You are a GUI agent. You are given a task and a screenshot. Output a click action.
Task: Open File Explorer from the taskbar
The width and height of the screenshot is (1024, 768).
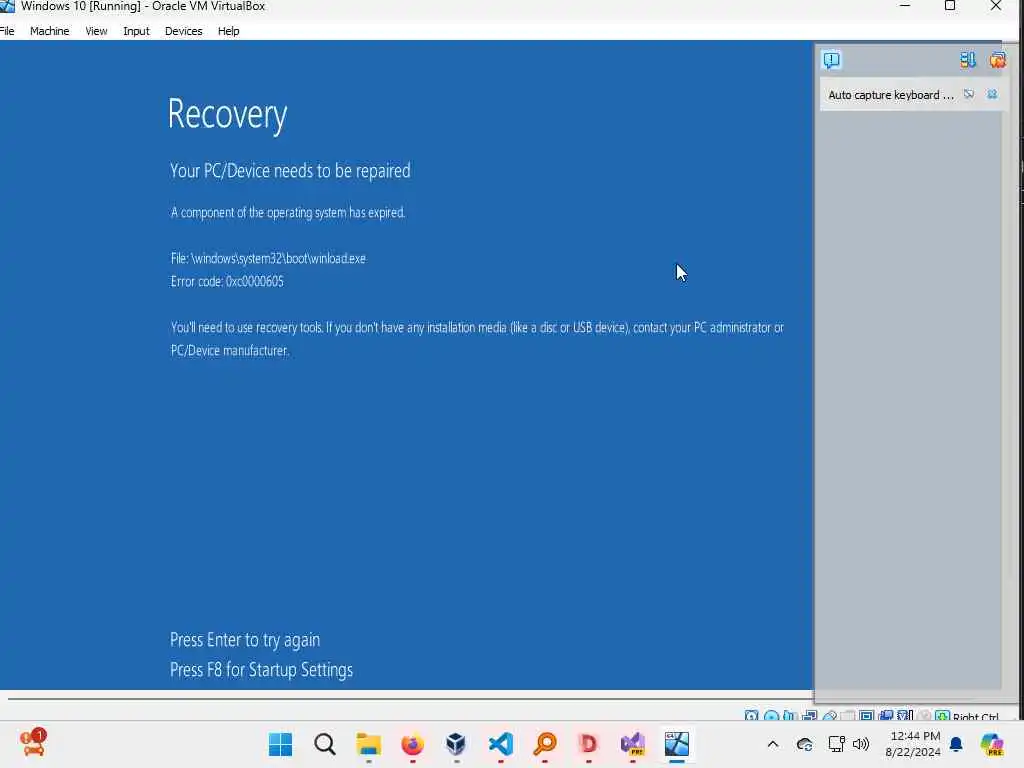click(368, 744)
